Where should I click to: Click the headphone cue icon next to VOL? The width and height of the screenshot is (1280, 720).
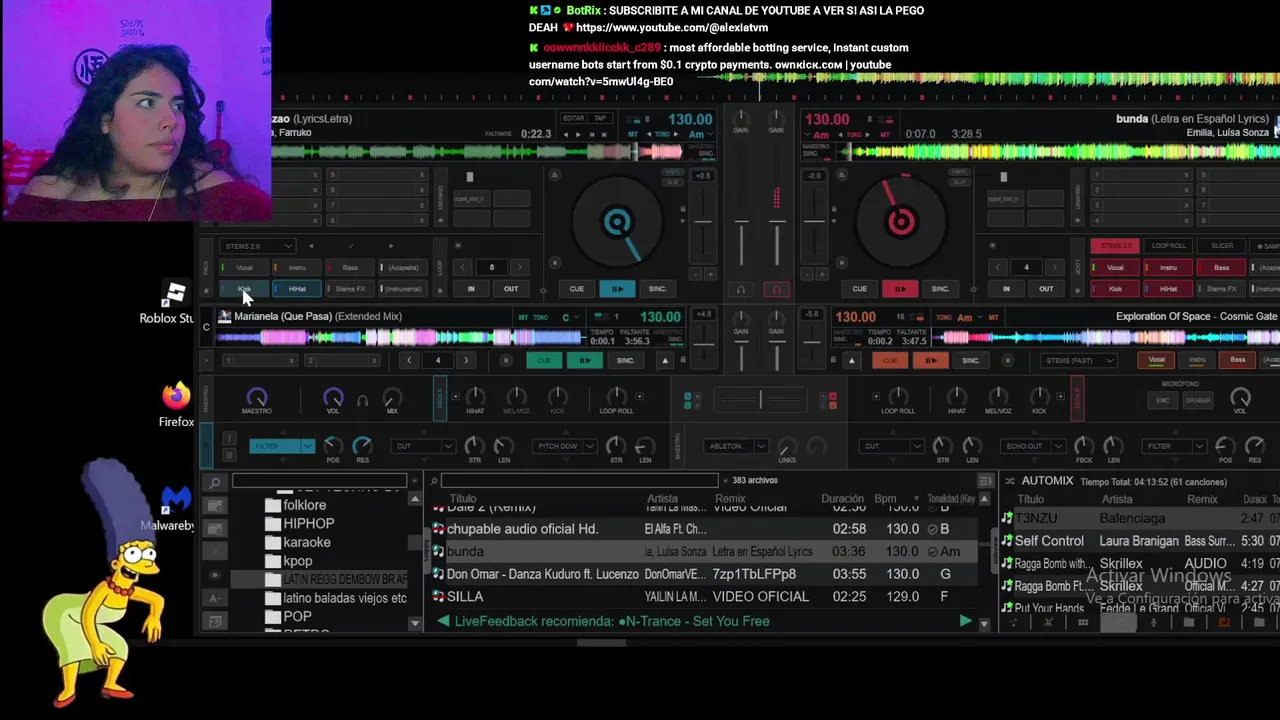(x=362, y=401)
